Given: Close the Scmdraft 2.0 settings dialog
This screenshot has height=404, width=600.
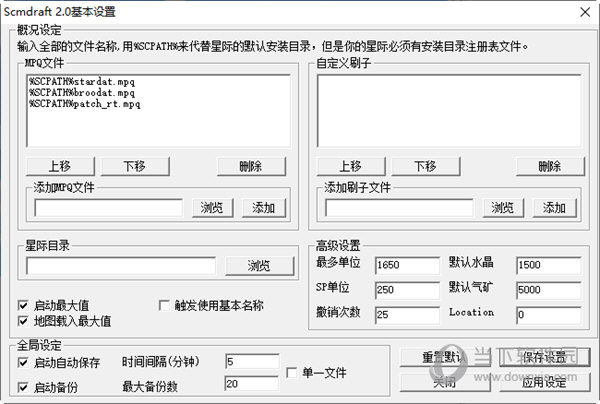Looking at the screenshot, I should click(585, 12).
